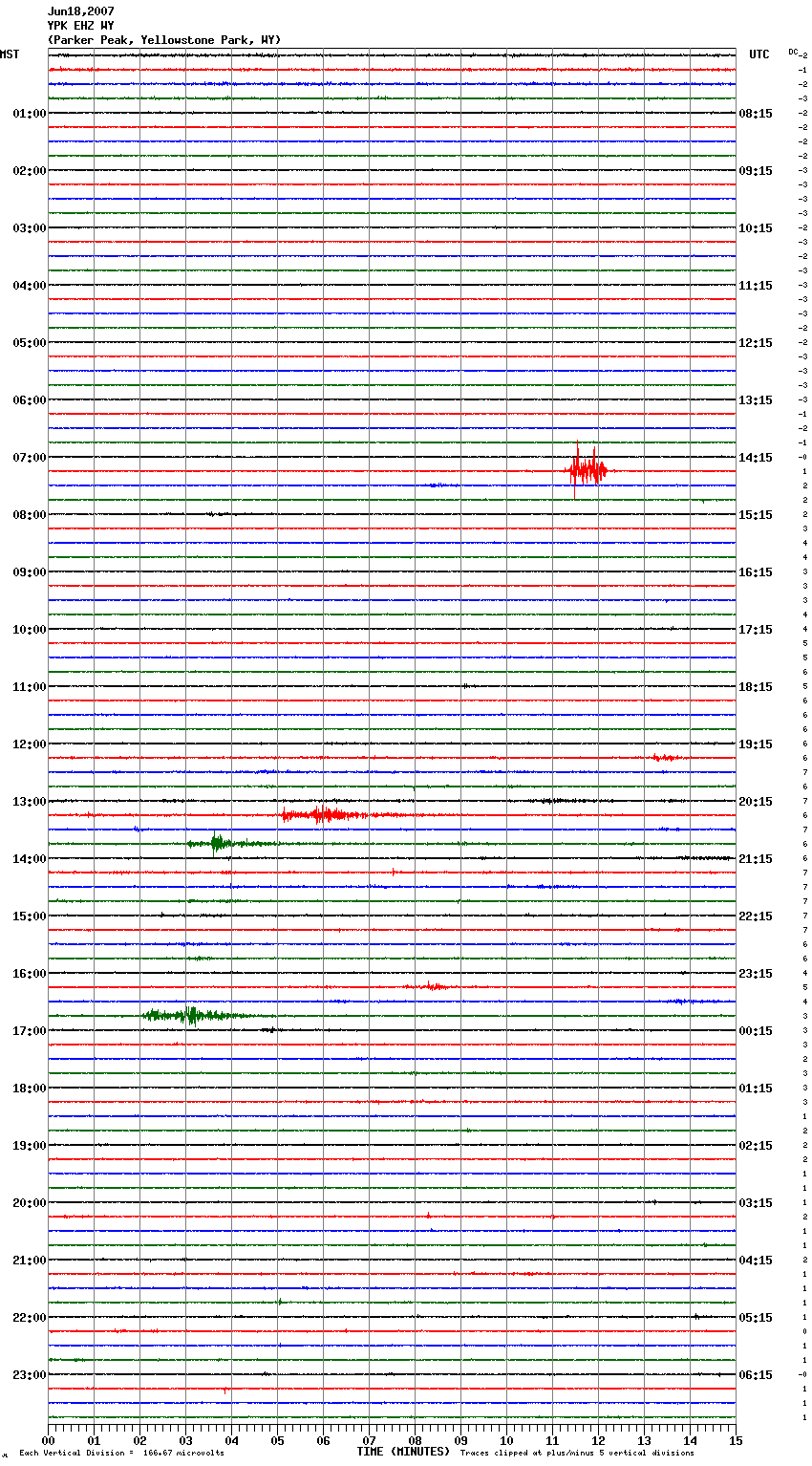Select the station code YPK EHZ WY
This screenshot has width=812, height=1466.
[x=80, y=26]
